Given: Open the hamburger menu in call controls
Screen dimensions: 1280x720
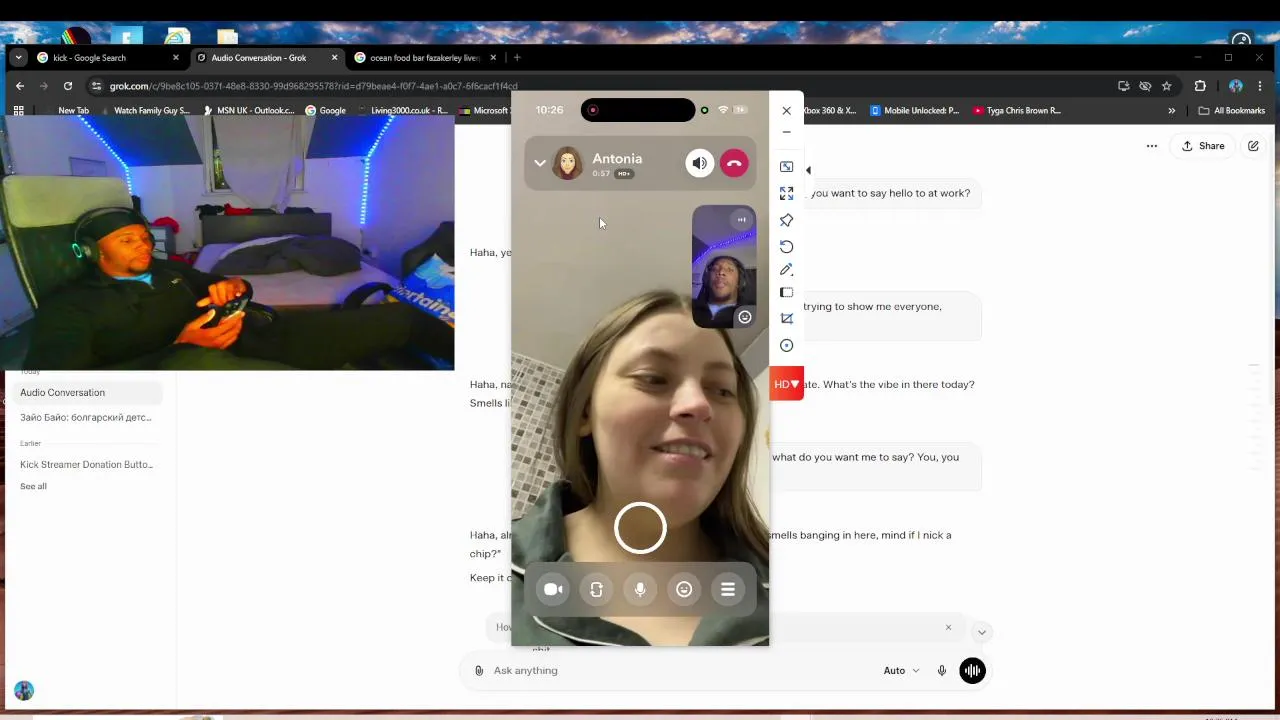Looking at the screenshot, I should [728, 590].
